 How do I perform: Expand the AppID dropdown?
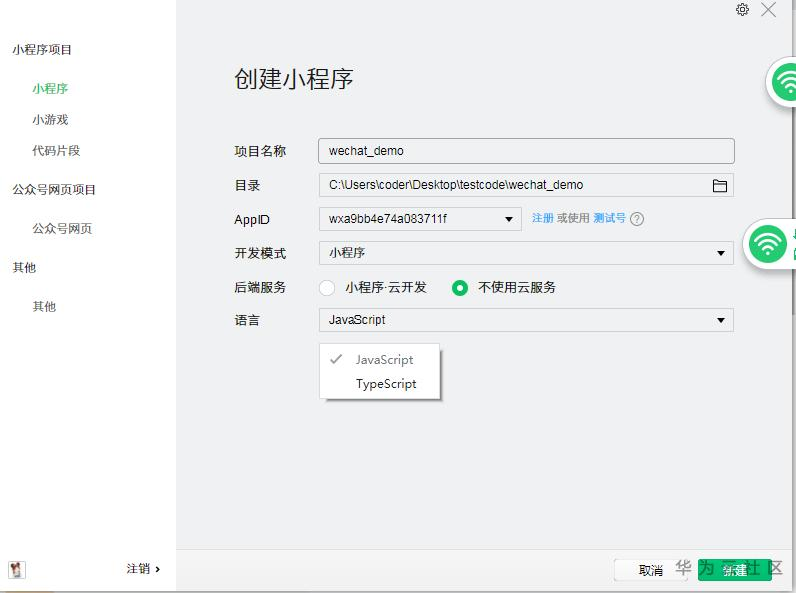click(x=420, y=219)
